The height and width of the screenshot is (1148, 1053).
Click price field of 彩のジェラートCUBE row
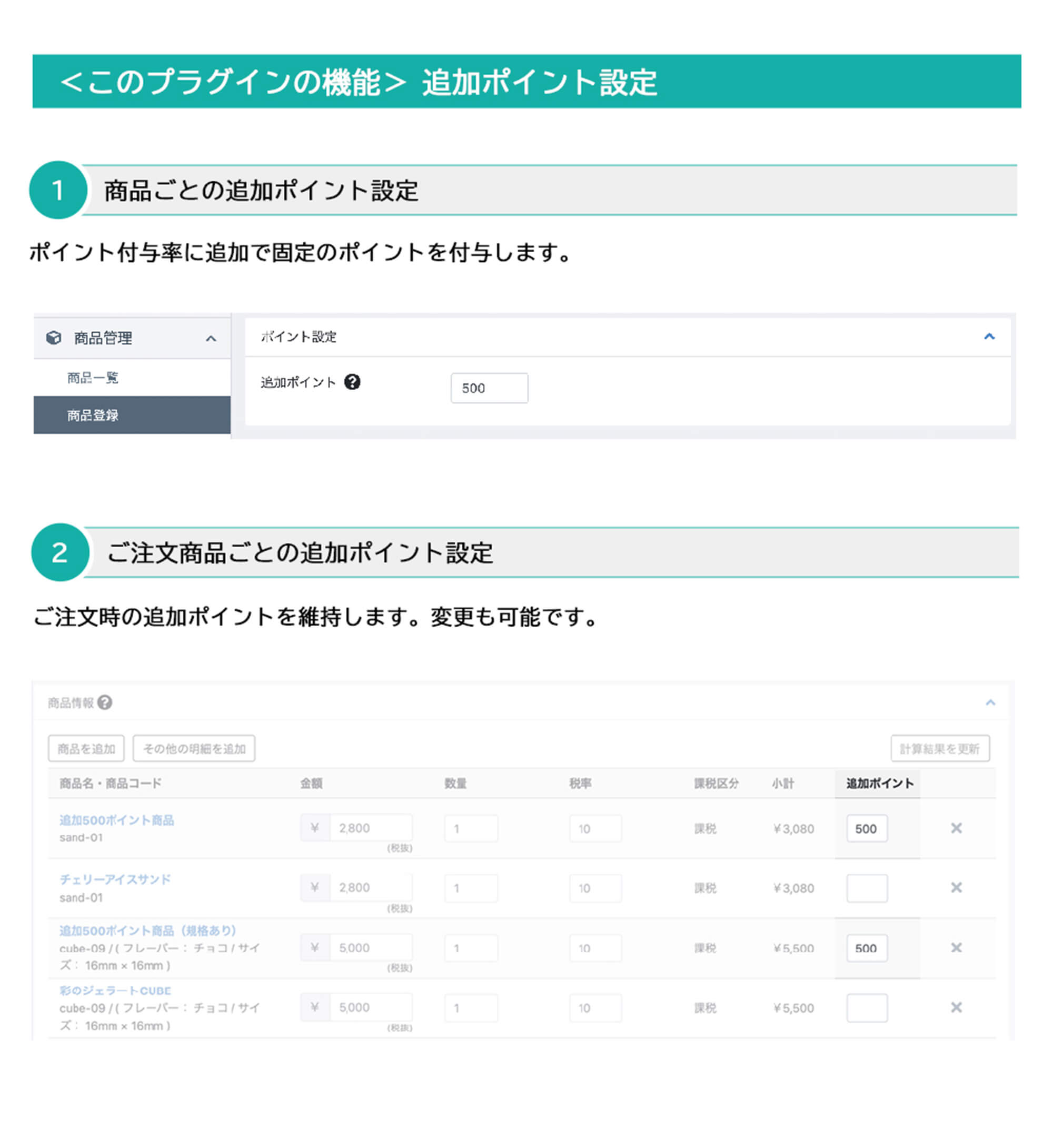(x=370, y=1007)
